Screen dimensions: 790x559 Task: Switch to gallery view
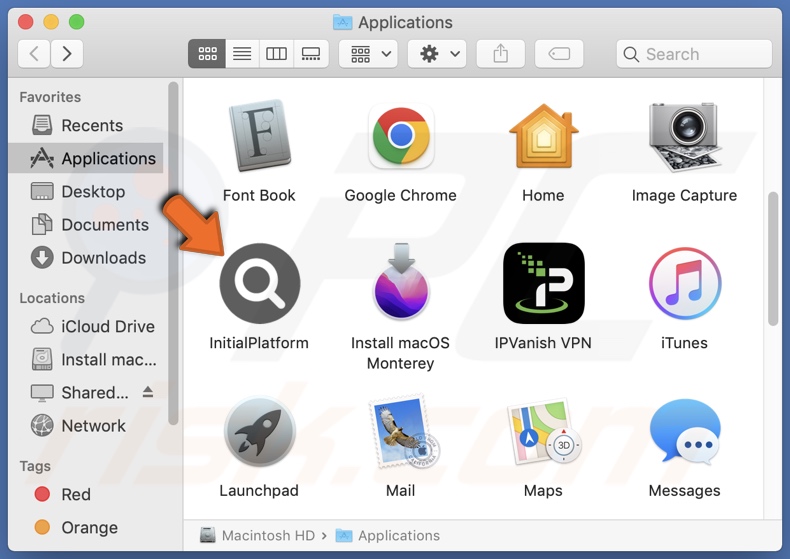[x=311, y=53]
